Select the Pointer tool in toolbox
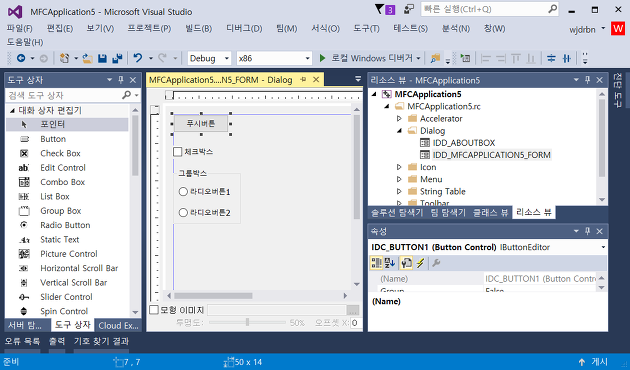This screenshot has width=630, height=370. pos(67,125)
